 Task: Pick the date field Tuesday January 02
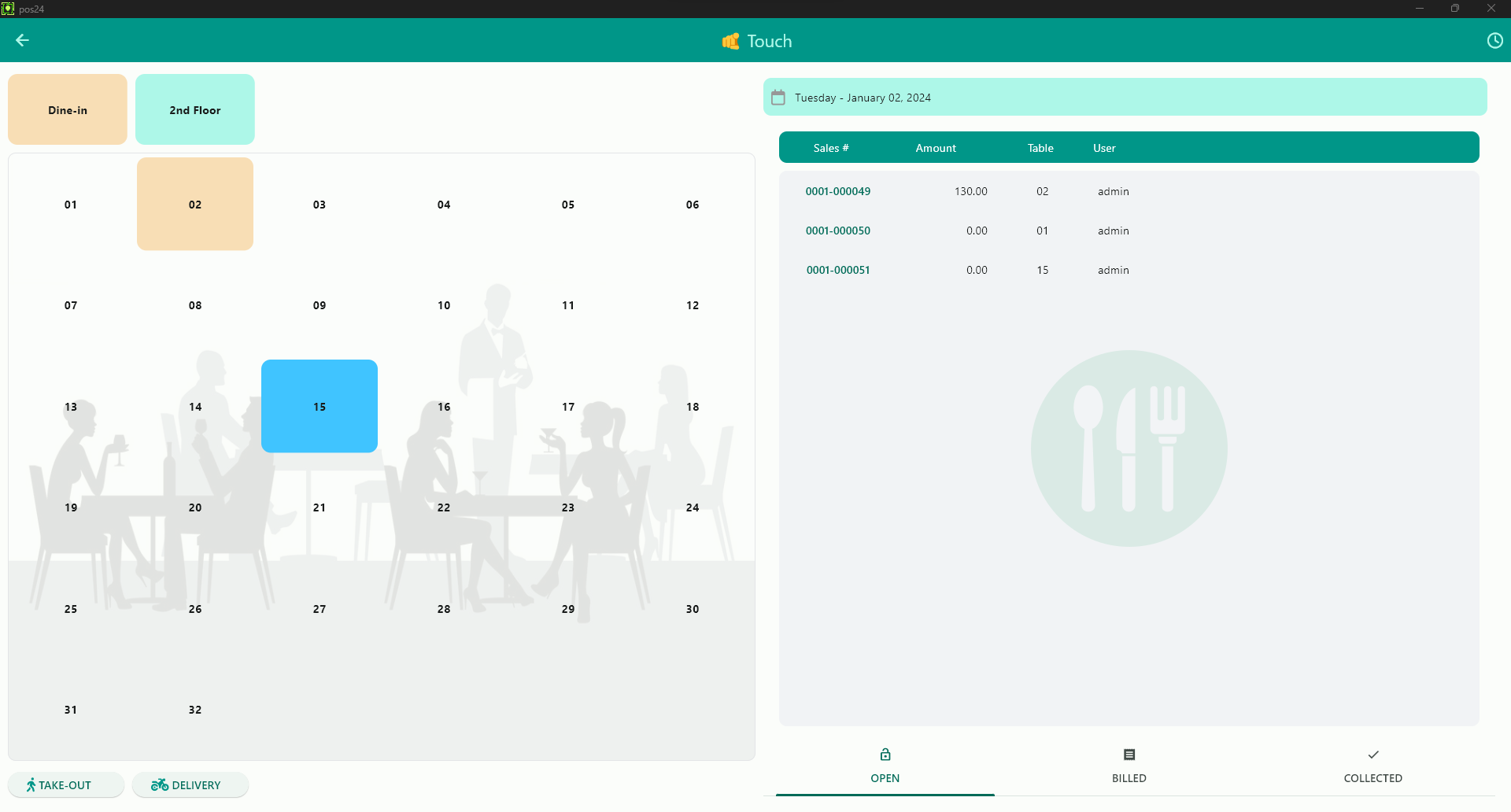pos(863,98)
